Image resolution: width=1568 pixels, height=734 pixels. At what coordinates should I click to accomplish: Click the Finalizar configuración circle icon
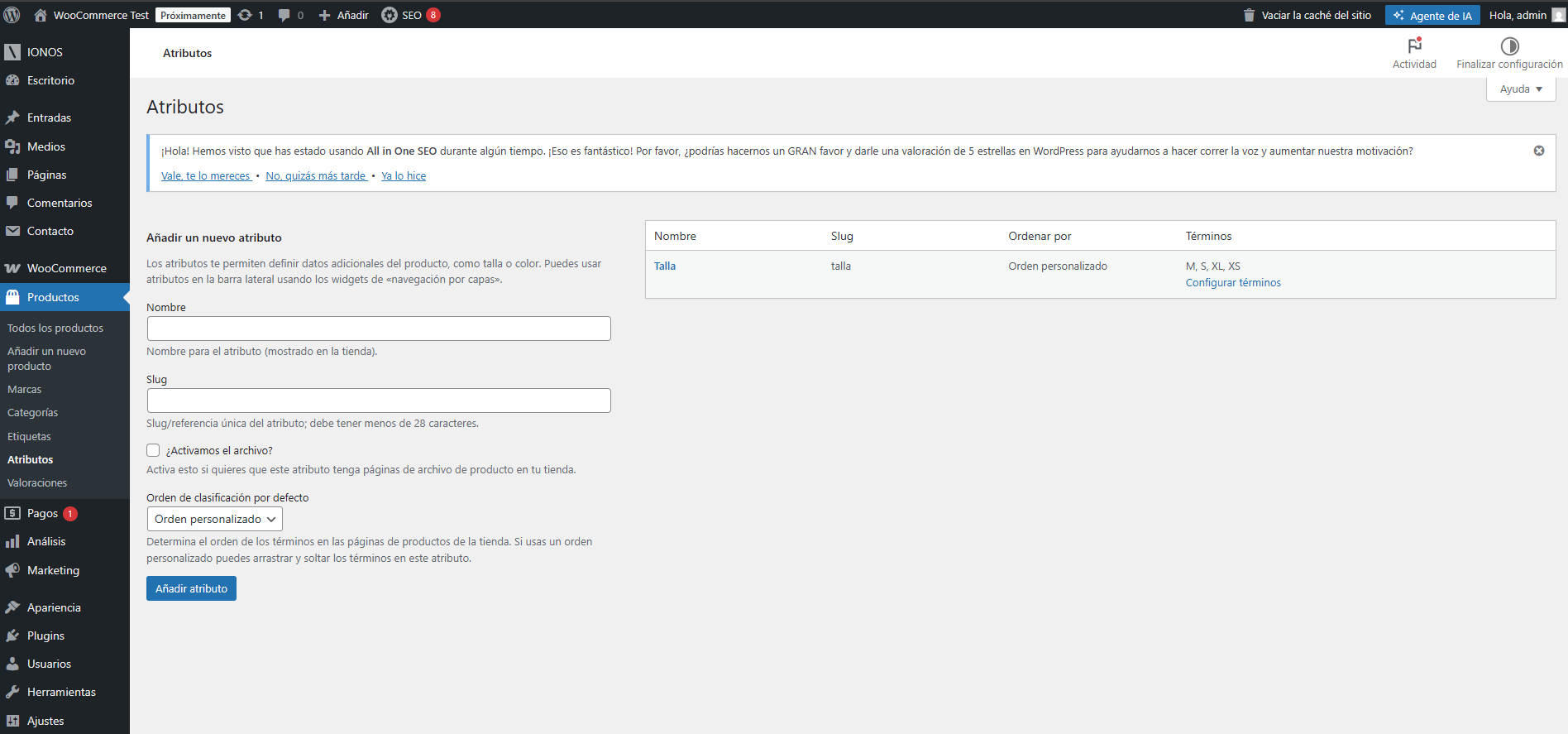click(x=1509, y=46)
